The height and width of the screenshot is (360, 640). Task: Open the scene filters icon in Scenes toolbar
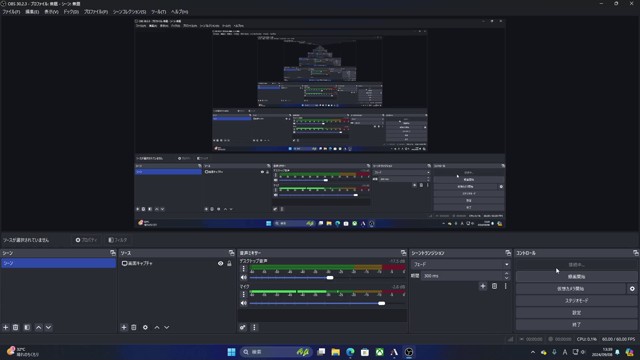[27, 327]
